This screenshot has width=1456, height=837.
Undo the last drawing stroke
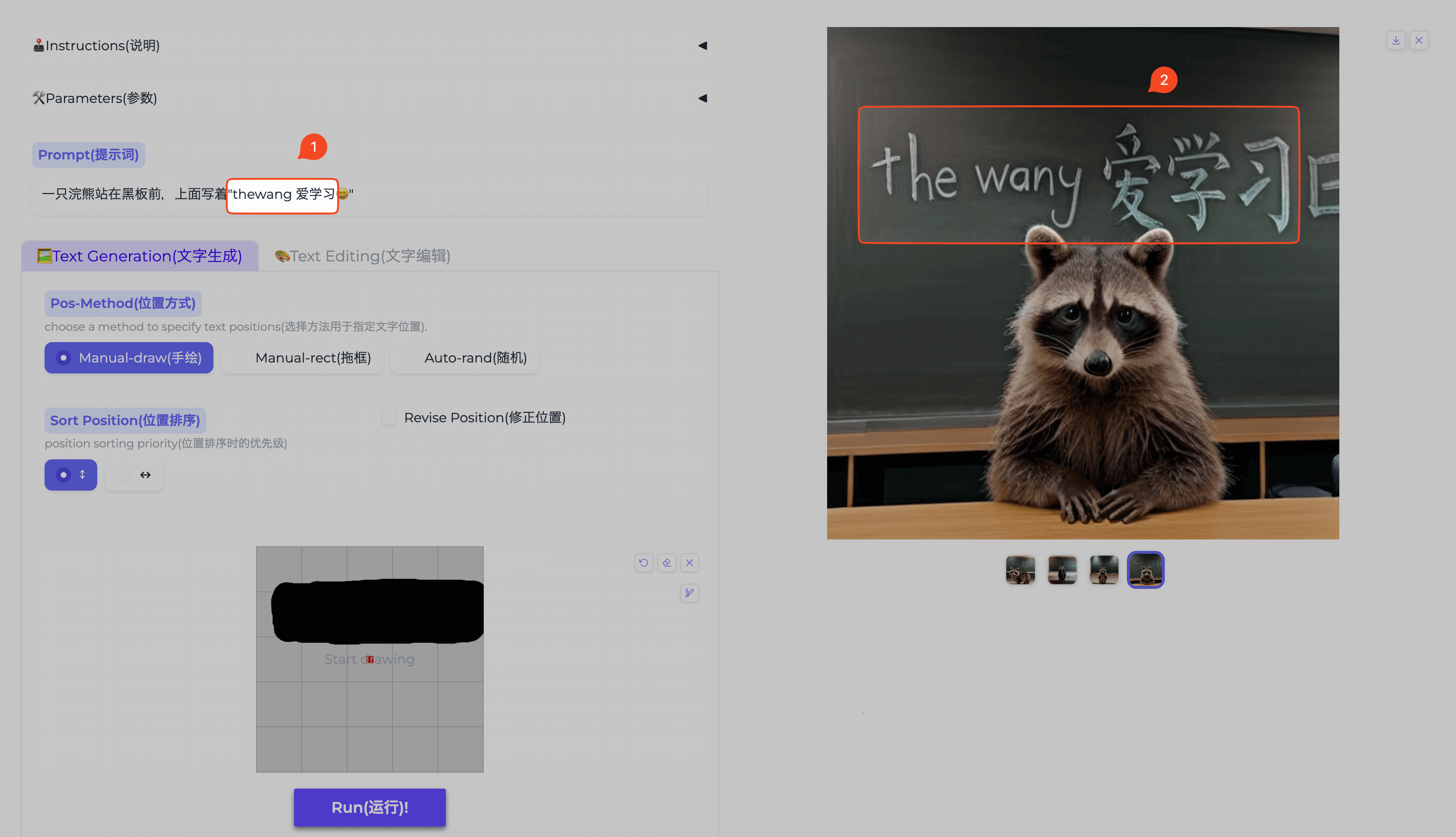coord(644,563)
